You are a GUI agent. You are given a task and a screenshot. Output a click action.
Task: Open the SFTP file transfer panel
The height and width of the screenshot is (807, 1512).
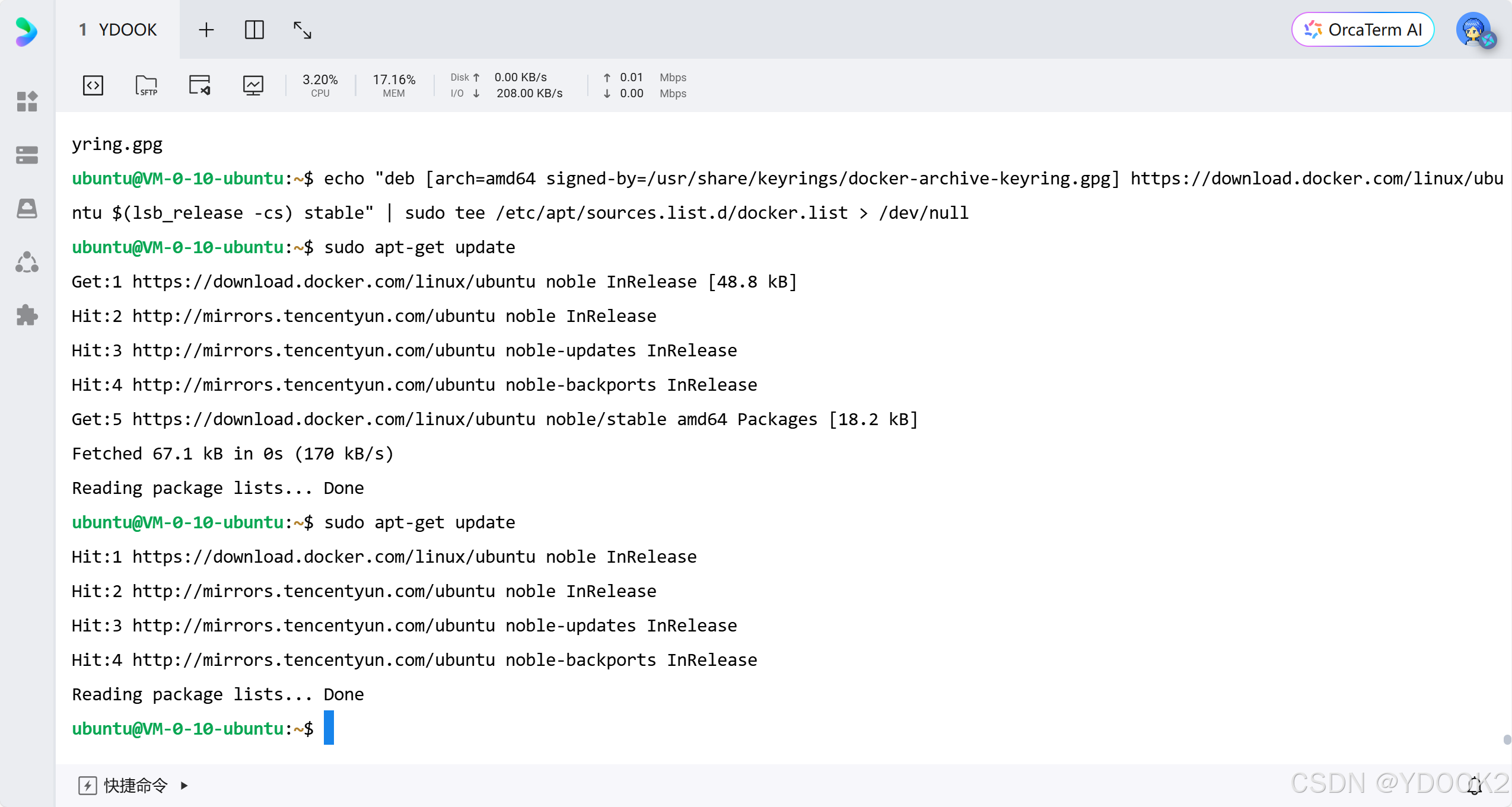pyautogui.click(x=146, y=85)
